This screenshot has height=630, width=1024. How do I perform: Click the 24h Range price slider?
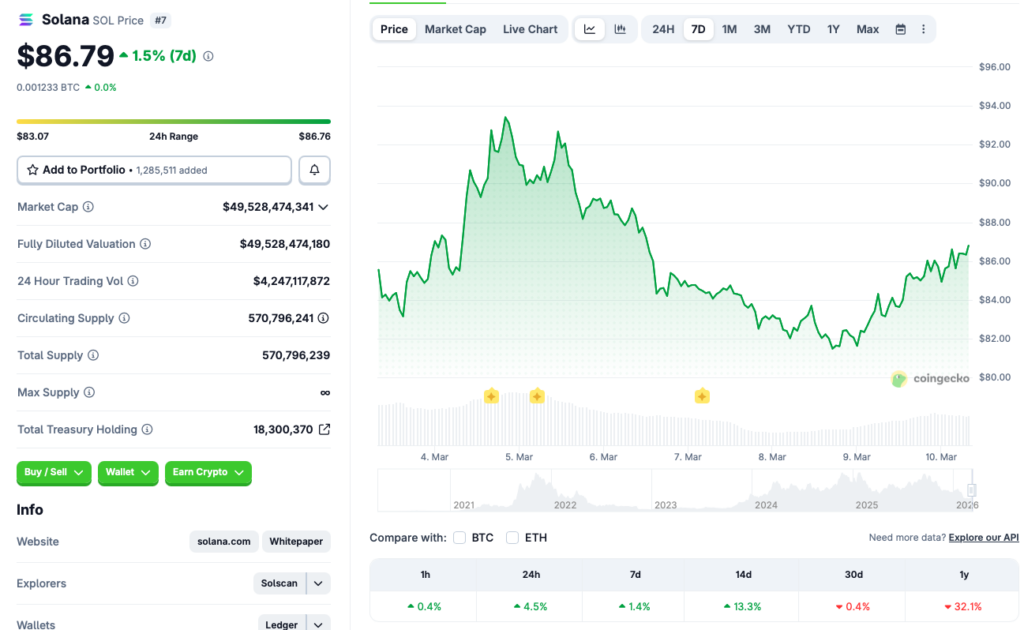(174, 119)
